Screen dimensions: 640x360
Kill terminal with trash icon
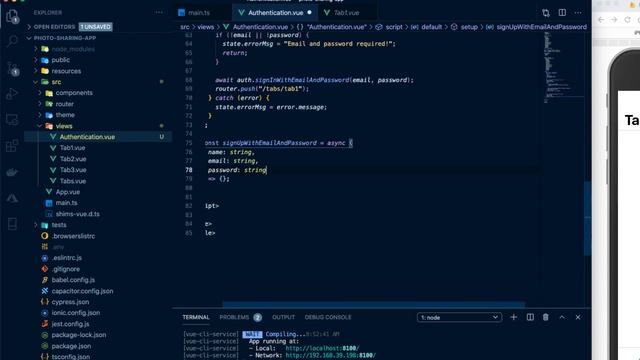pyautogui.click(x=546, y=317)
